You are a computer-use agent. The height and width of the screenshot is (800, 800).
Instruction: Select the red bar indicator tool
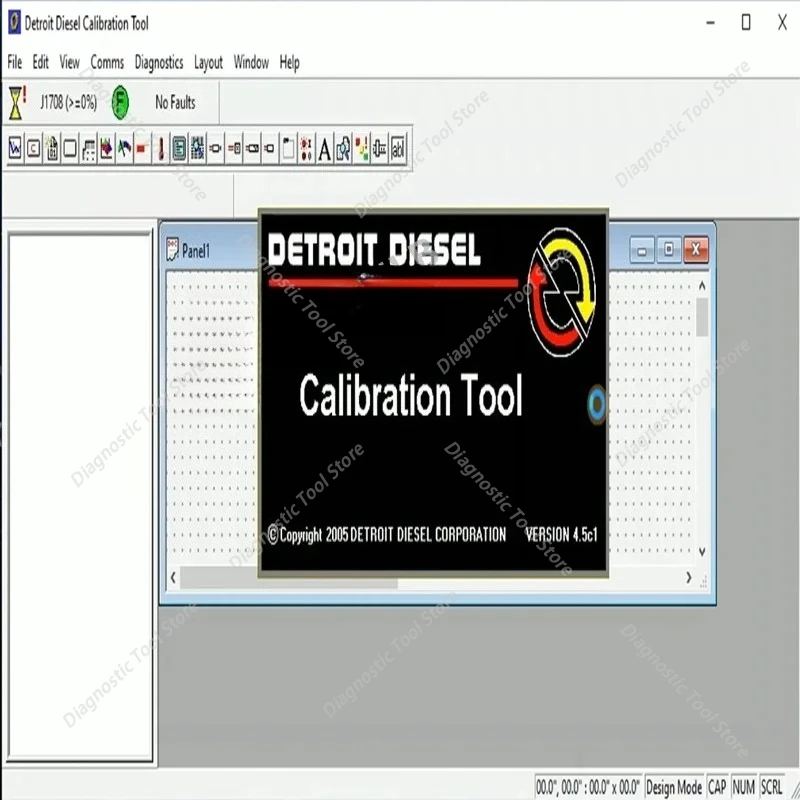[142, 149]
